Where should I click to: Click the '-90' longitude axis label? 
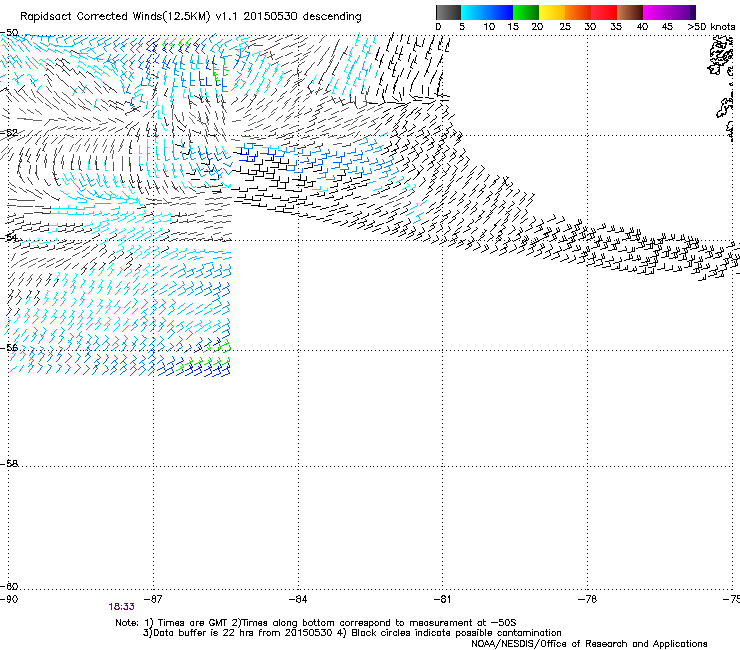(9, 599)
